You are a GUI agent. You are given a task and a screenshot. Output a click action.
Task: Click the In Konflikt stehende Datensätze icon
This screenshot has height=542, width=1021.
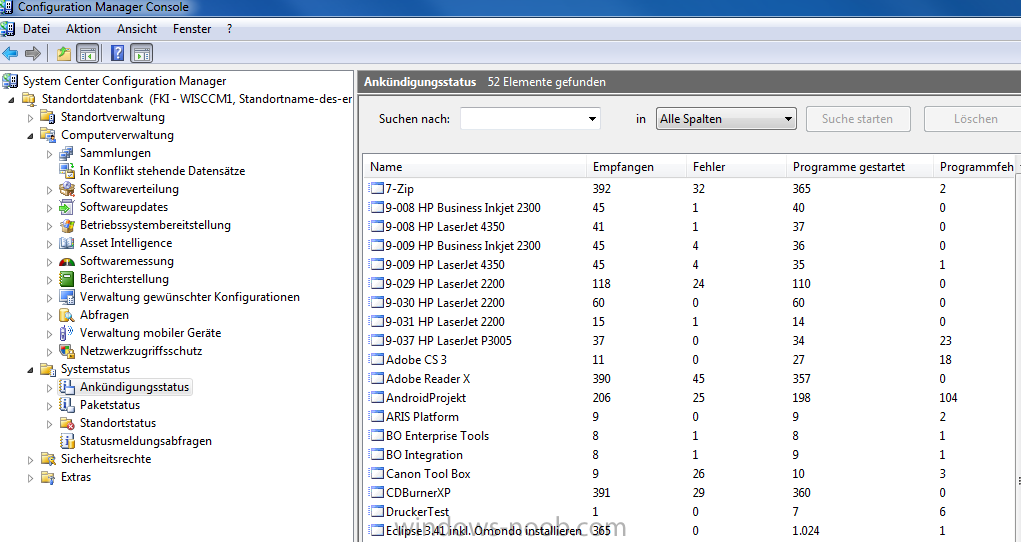click(x=66, y=171)
